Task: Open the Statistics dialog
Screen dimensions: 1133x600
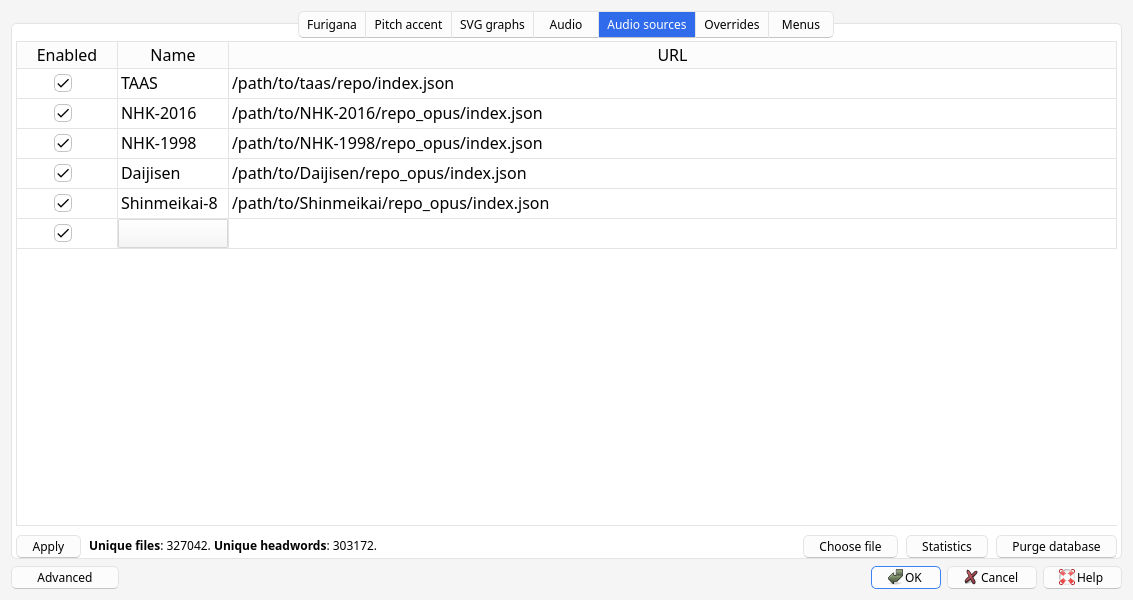Action: 946,546
